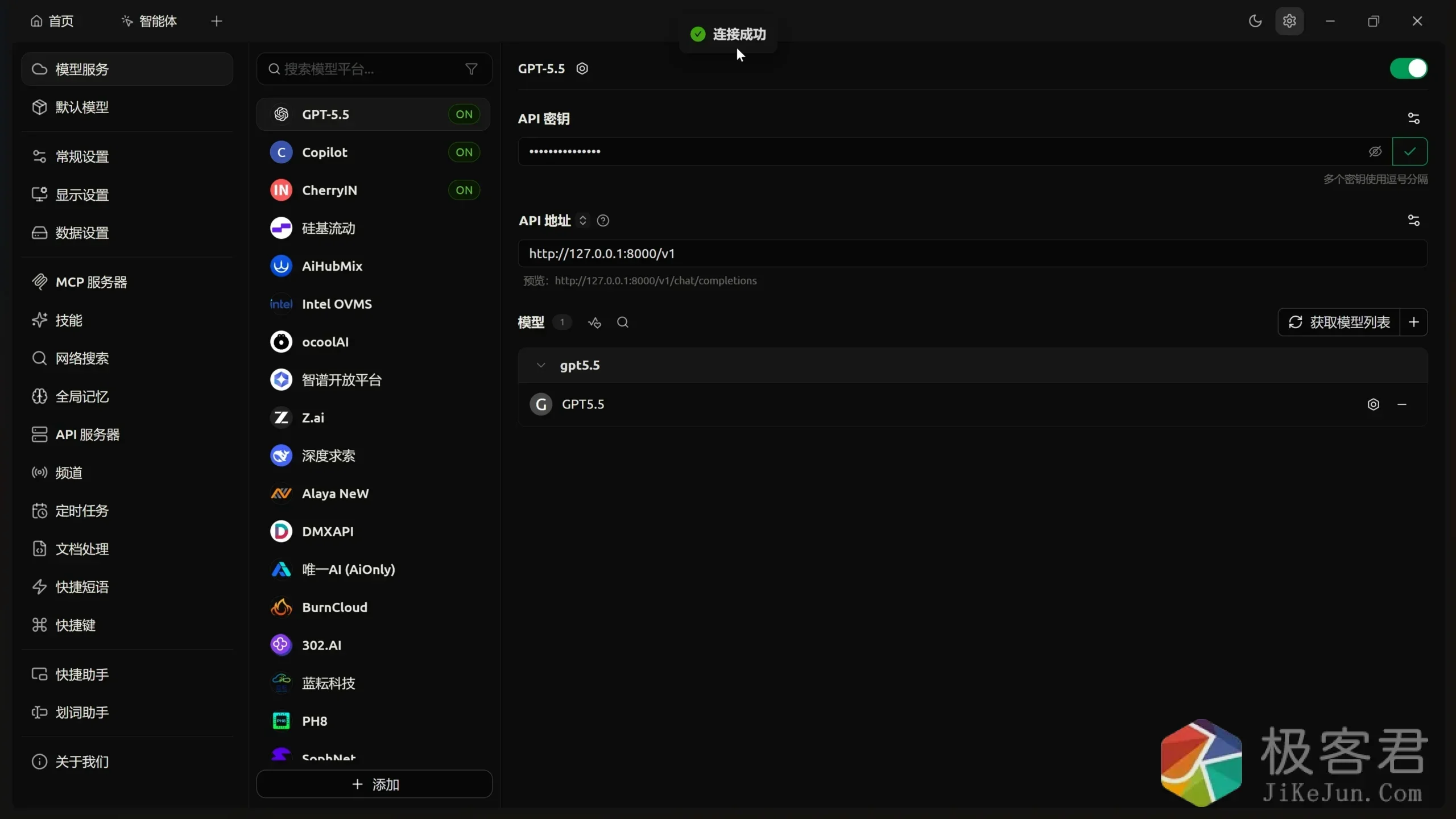Select the DMXAPI provider

click(x=373, y=532)
